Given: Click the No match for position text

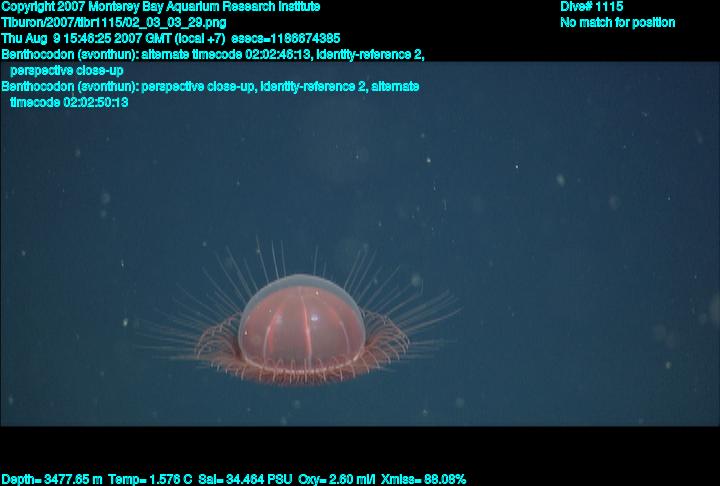Looking at the screenshot, I should (618, 23).
